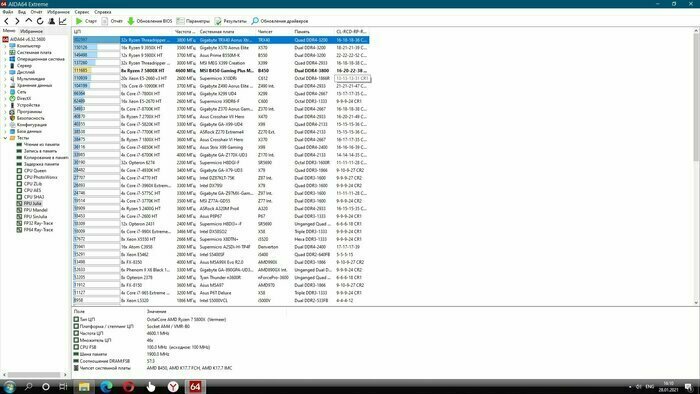This screenshot has width=700, height=394.
Task: Expand the Компьютер tree node
Action: coord(5,46)
